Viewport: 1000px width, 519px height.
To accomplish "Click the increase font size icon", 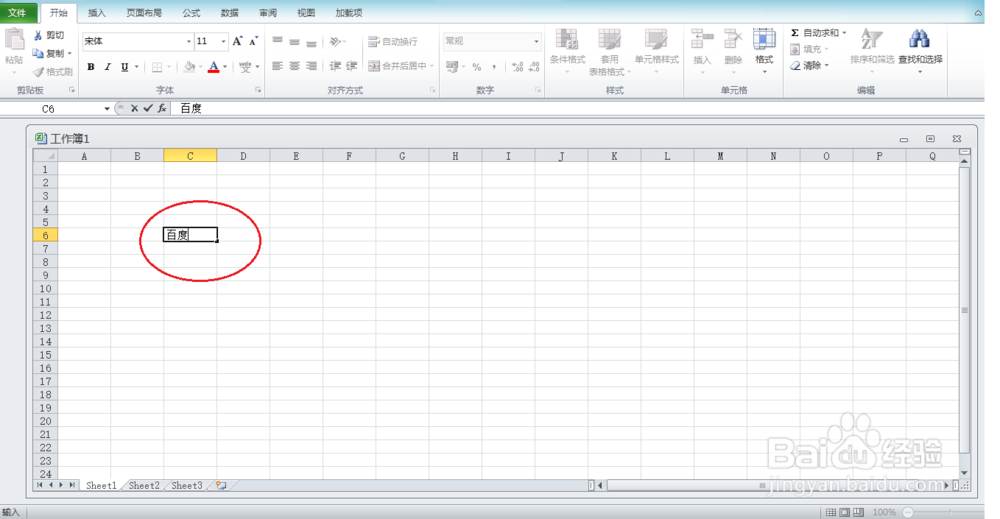I will (237, 41).
